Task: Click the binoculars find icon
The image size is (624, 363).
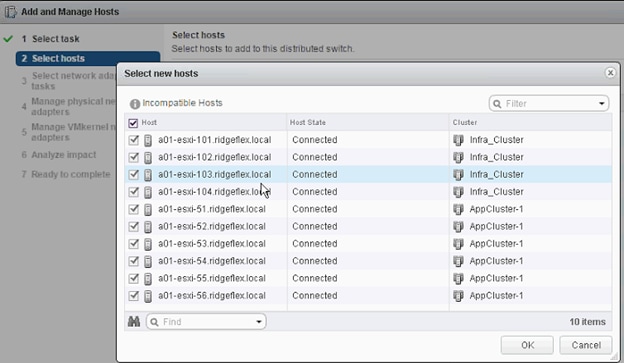Action: [x=134, y=321]
